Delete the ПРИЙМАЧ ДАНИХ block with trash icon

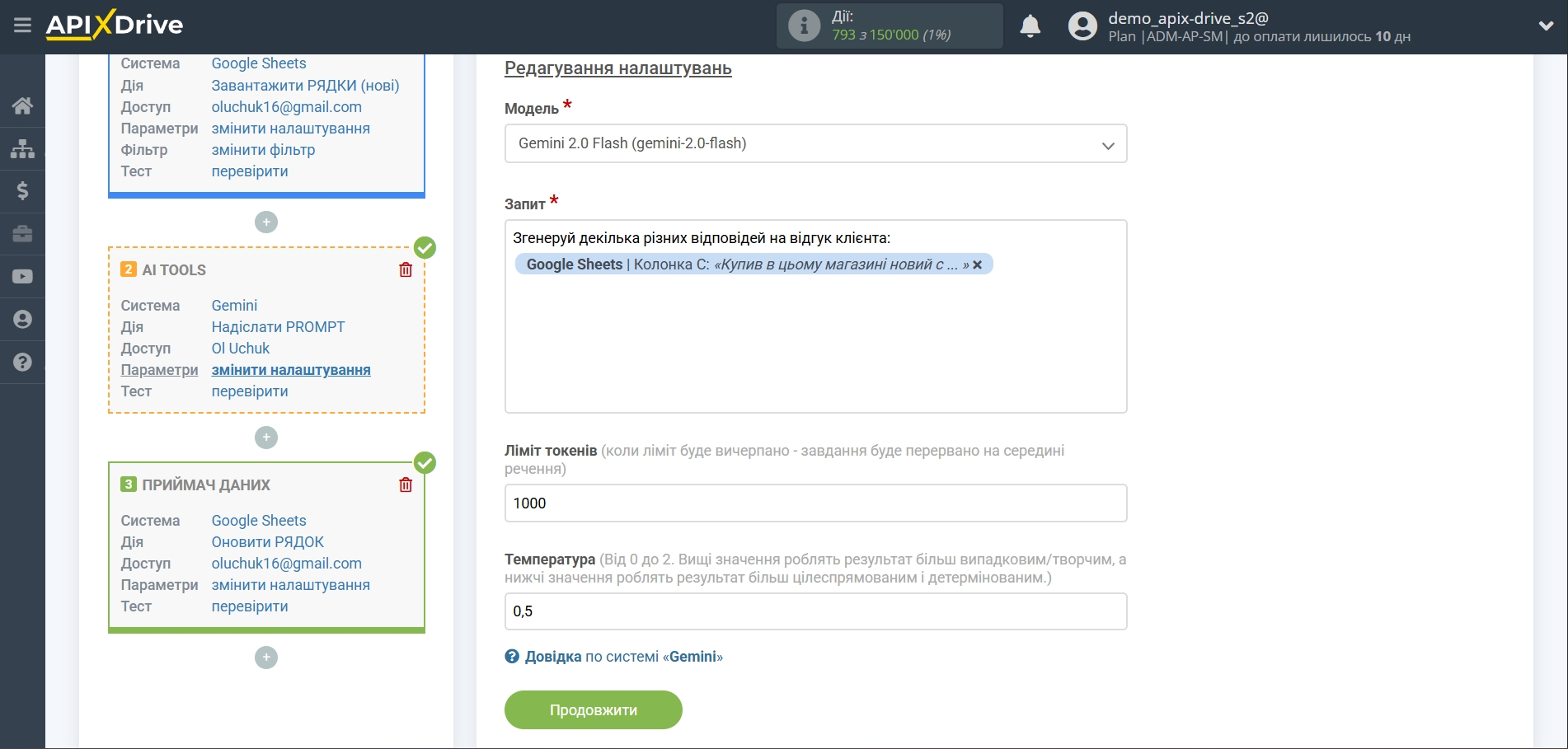pyautogui.click(x=406, y=485)
